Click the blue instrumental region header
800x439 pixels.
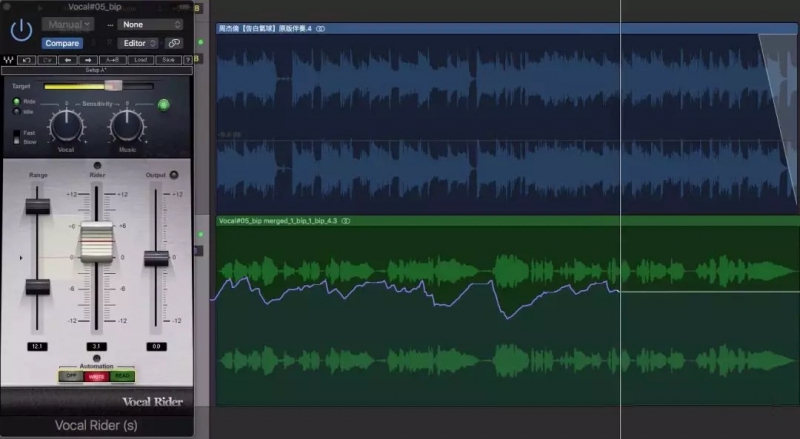pos(507,29)
